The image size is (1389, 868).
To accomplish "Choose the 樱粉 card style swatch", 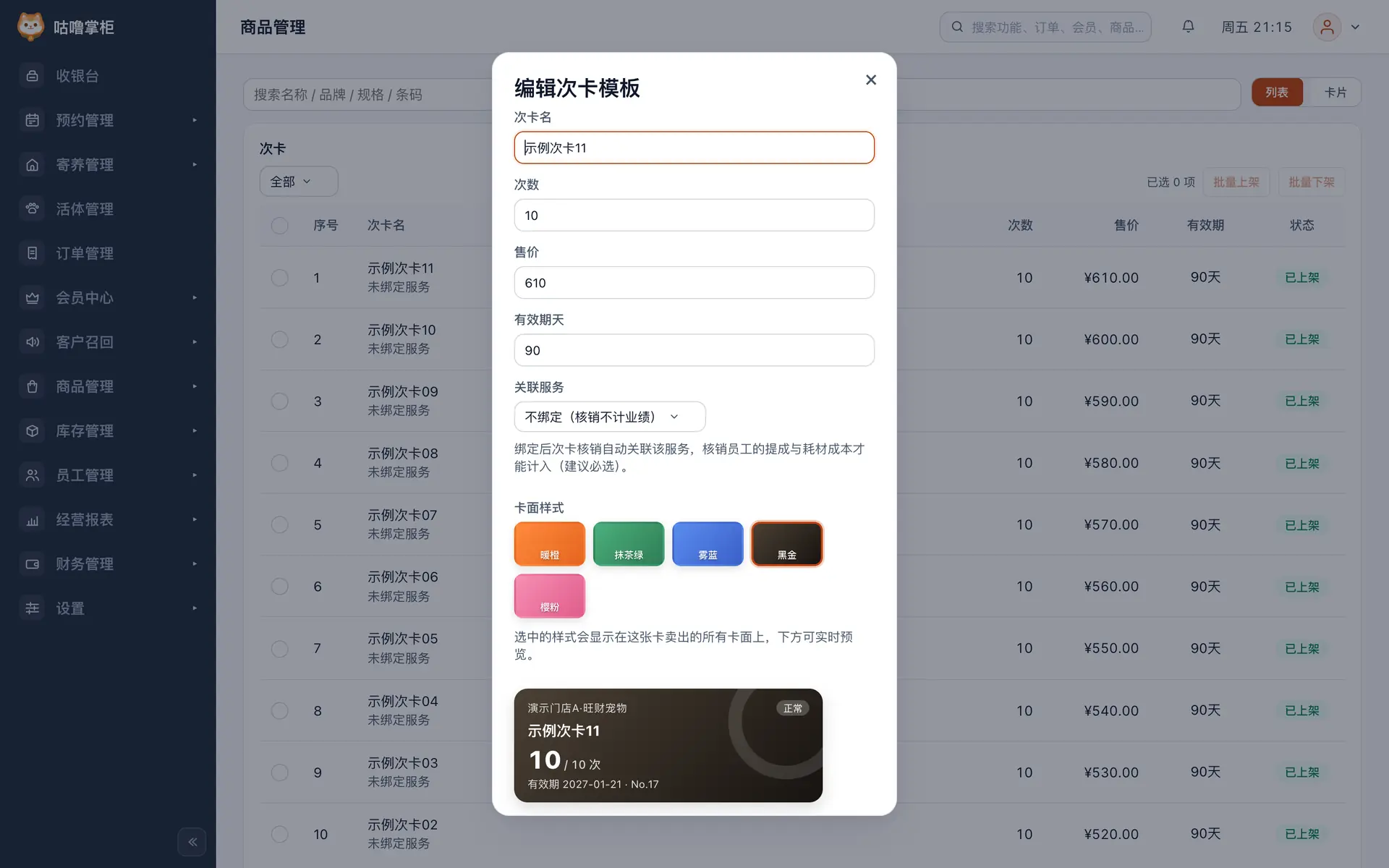I will point(550,596).
